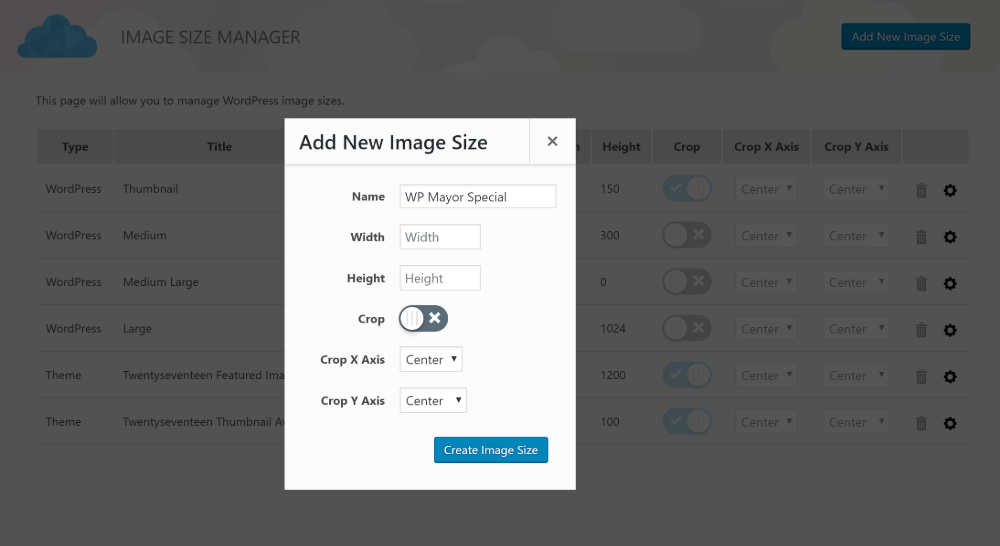Viewport: 1000px width, 546px height.
Task: Click the blue cloud logo icon
Action: click(57, 37)
